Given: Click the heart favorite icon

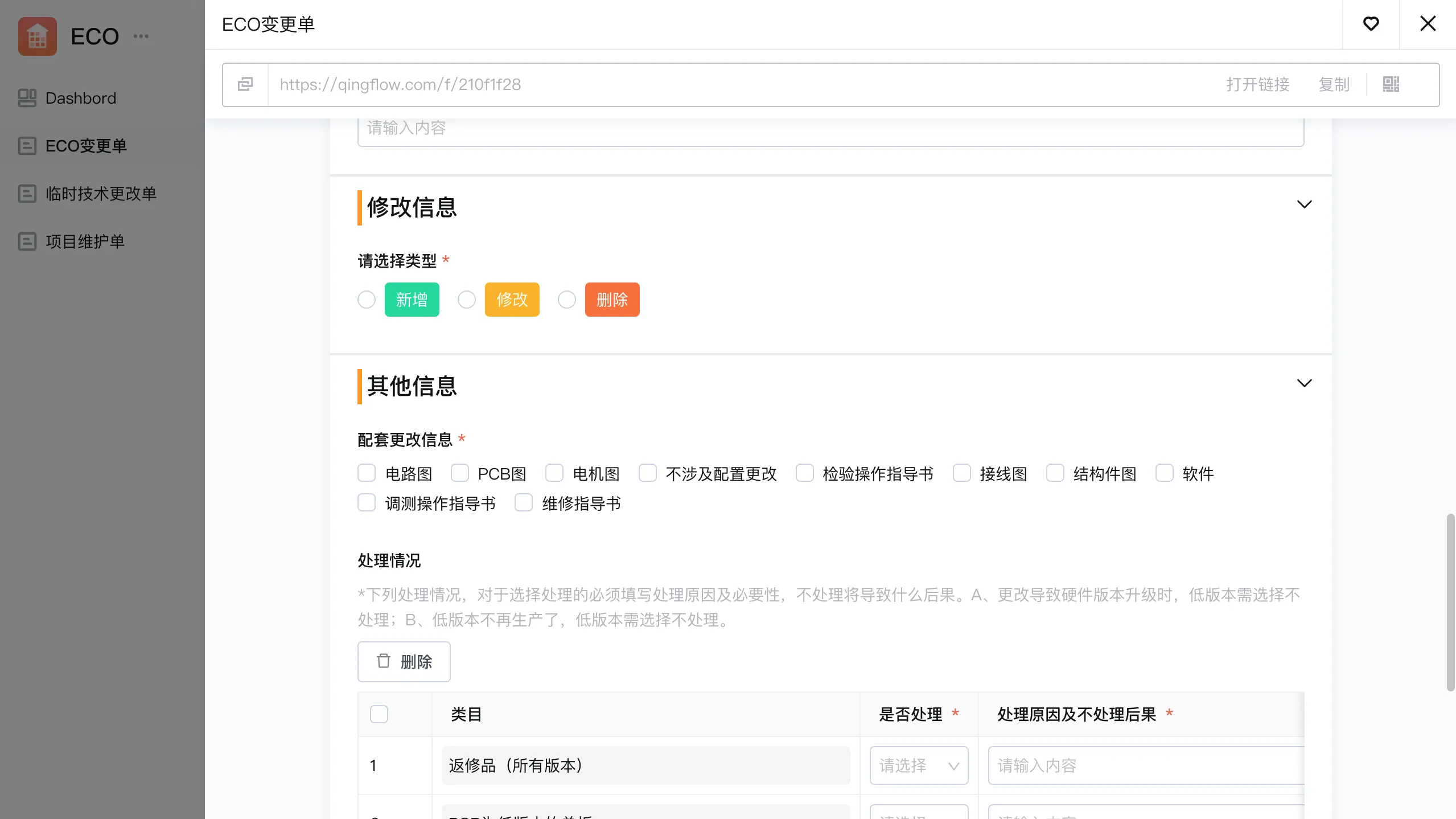Looking at the screenshot, I should [x=1371, y=24].
